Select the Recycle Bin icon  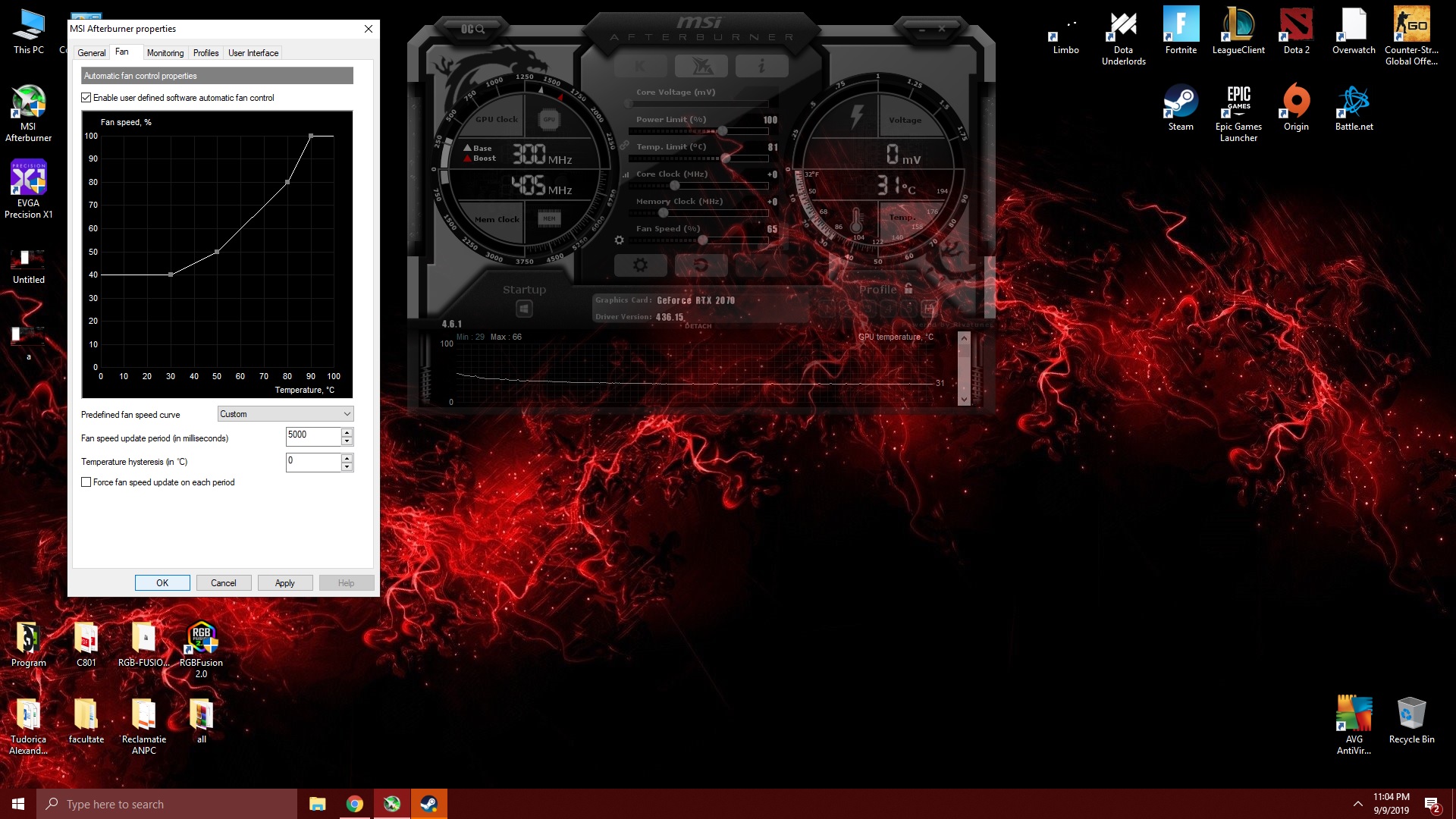[x=1411, y=720]
